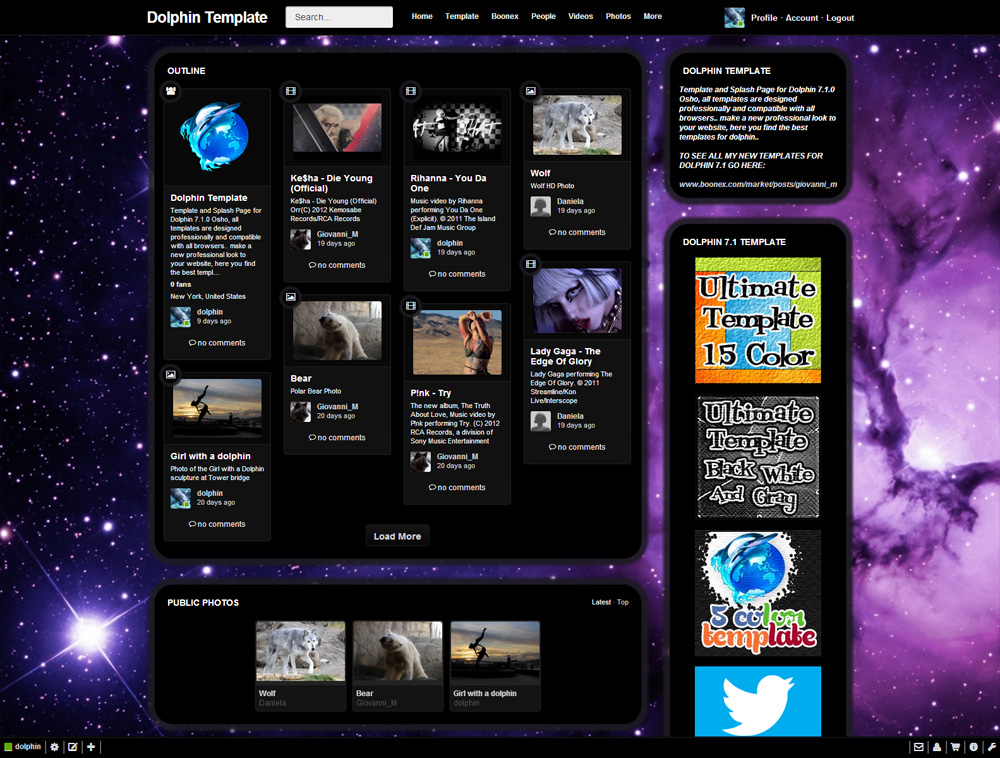
Task: Click Giovanni_M under Bear in Public Photos
Action: [x=376, y=703]
